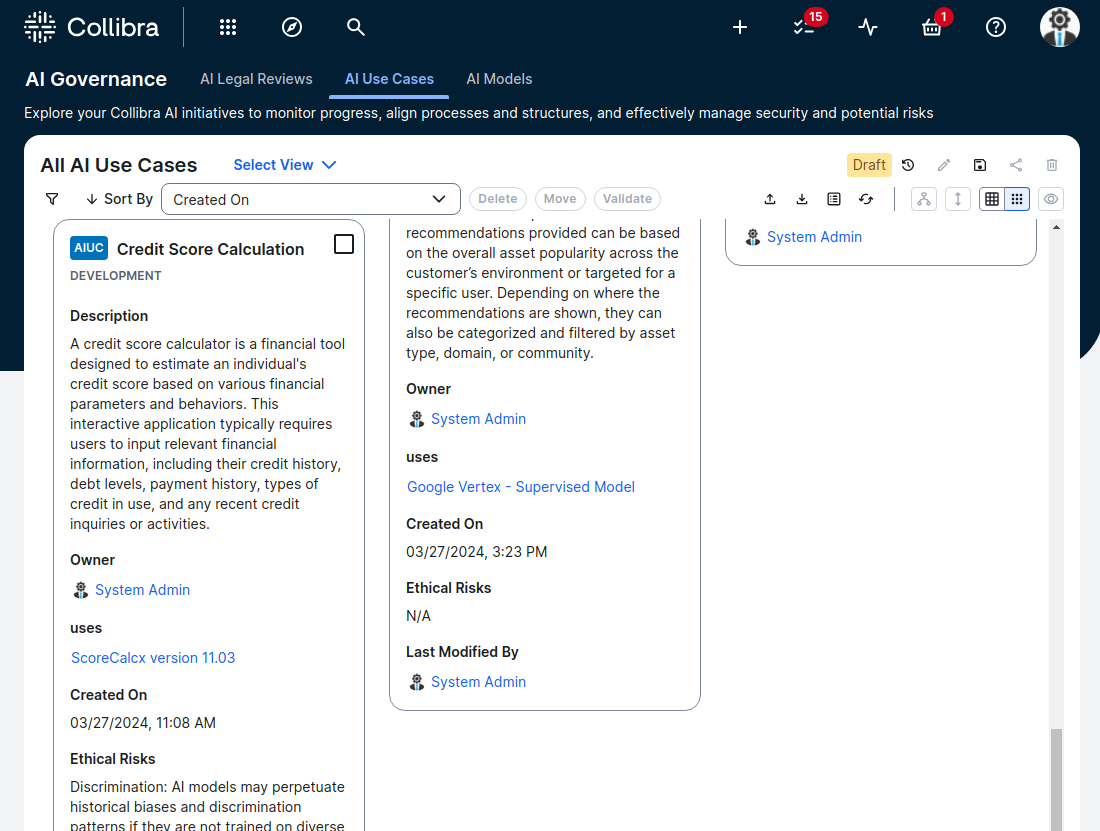Click the create (+) icon in top bar
Screen dimensions: 1100x831
tap(739, 27)
